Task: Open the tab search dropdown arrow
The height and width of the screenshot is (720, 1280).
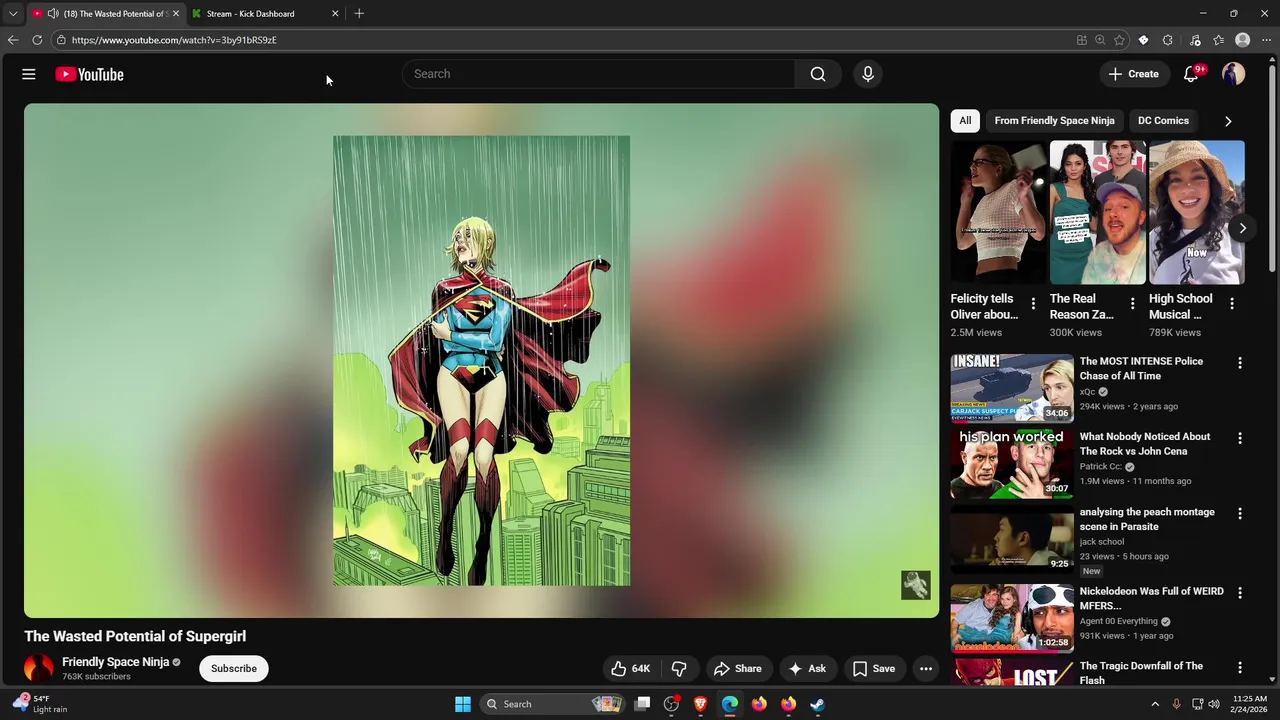Action: (x=13, y=14)
